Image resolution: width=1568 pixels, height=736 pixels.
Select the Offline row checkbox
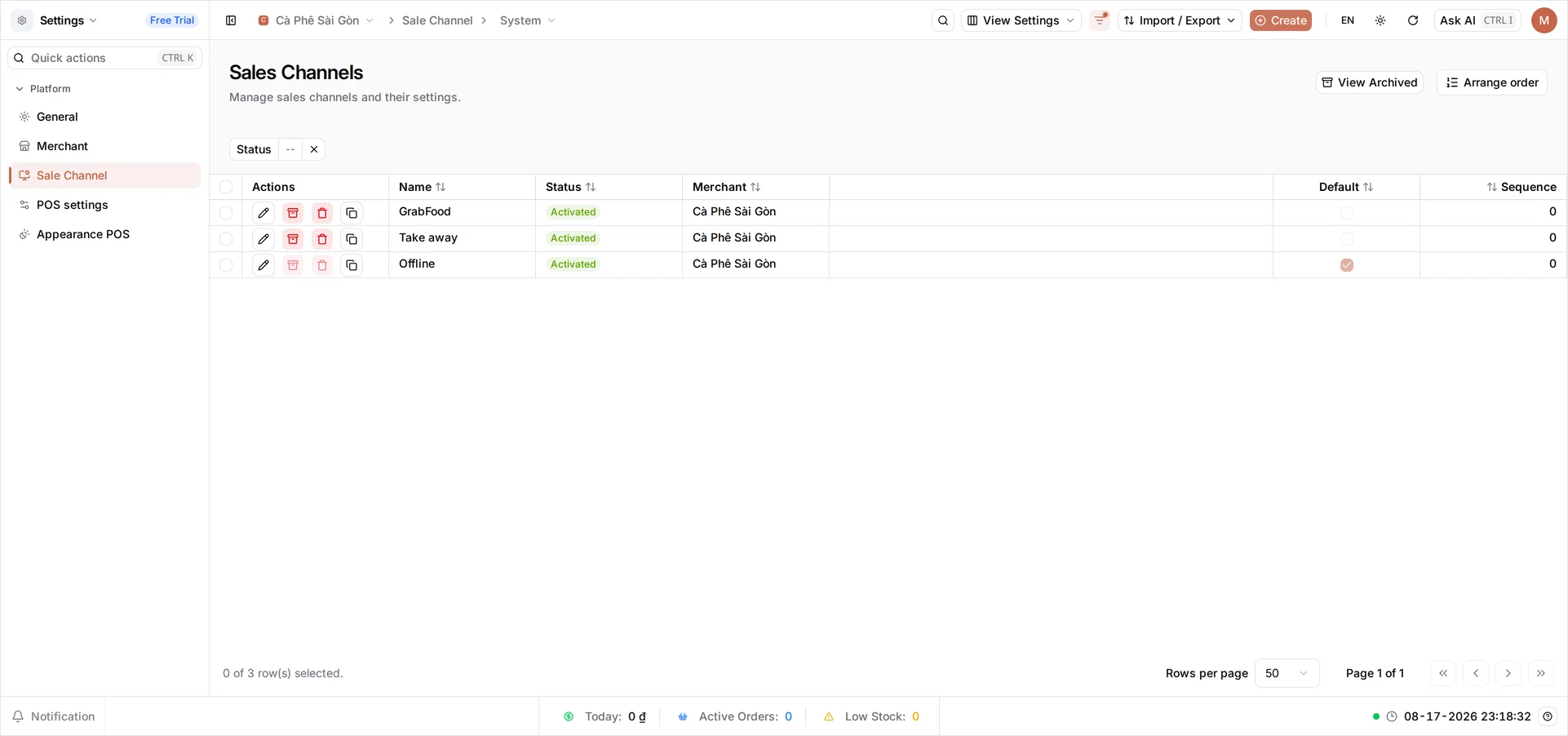click(x=226, y=265)
